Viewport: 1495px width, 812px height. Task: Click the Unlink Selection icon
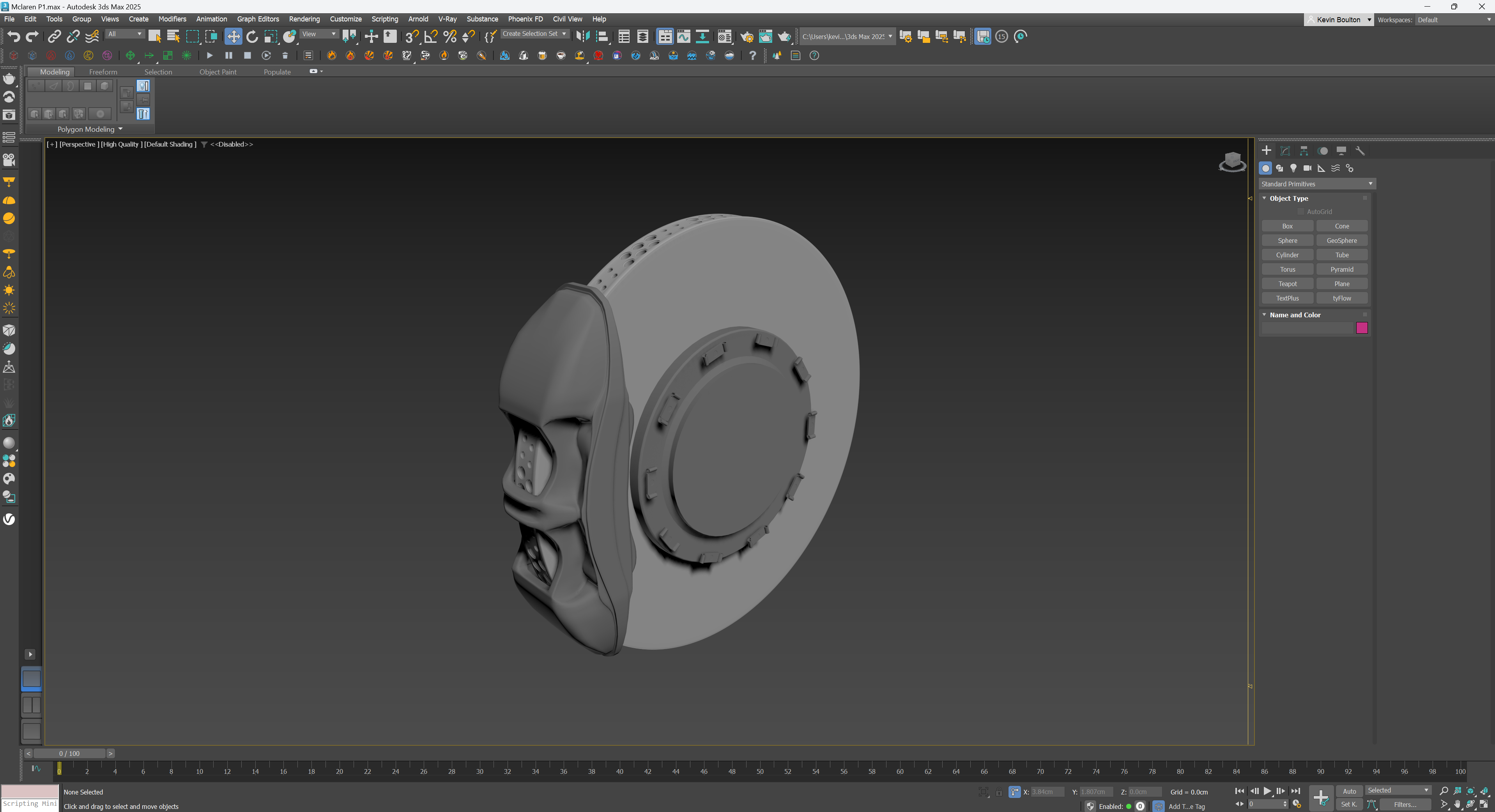coord(73,37)
